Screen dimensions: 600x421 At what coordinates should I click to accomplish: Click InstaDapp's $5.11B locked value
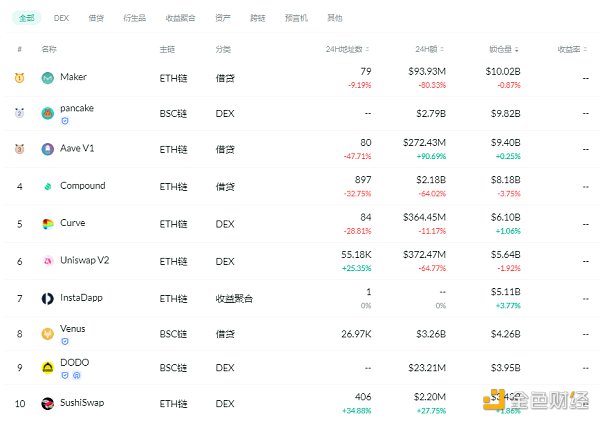point(505,292)
